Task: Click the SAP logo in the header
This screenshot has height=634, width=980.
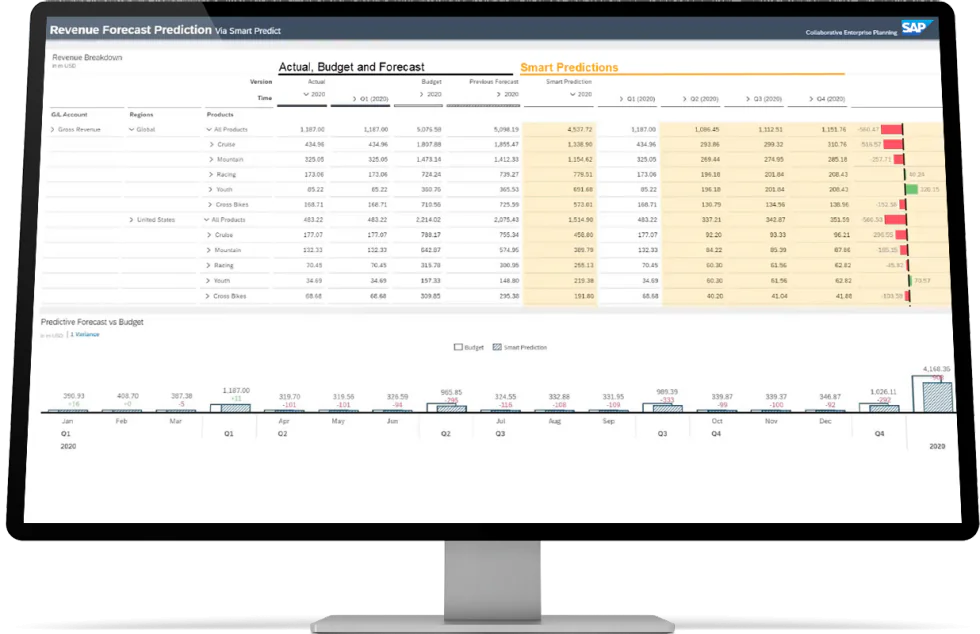Action: 916,28
